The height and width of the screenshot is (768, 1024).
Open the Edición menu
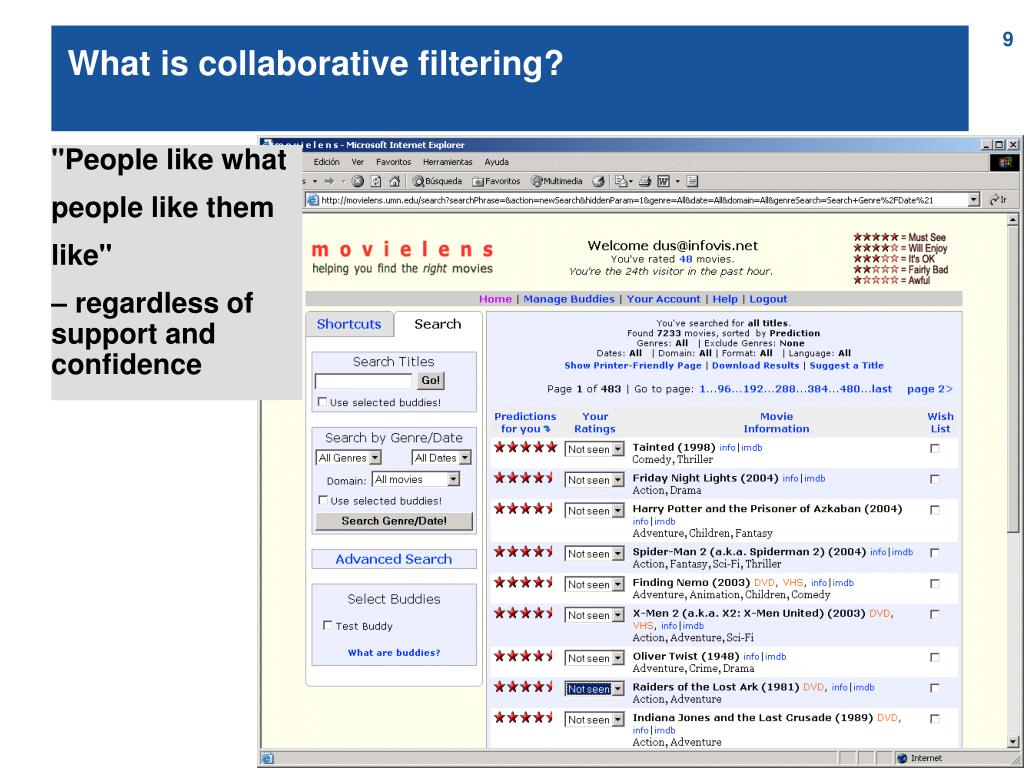[x=327, y=162]
